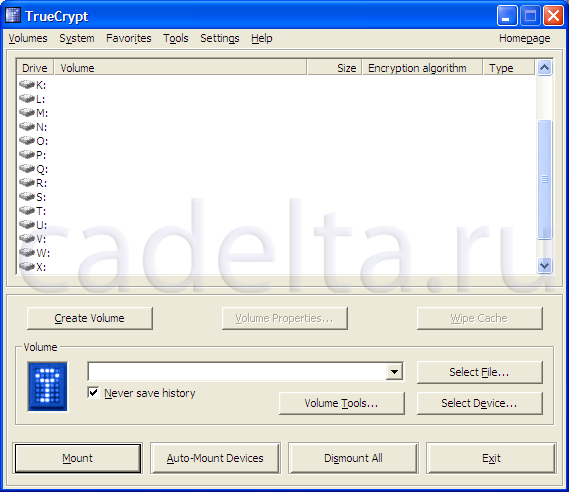
Task: Select the S: drive slot icon
Action: point(27,197)
